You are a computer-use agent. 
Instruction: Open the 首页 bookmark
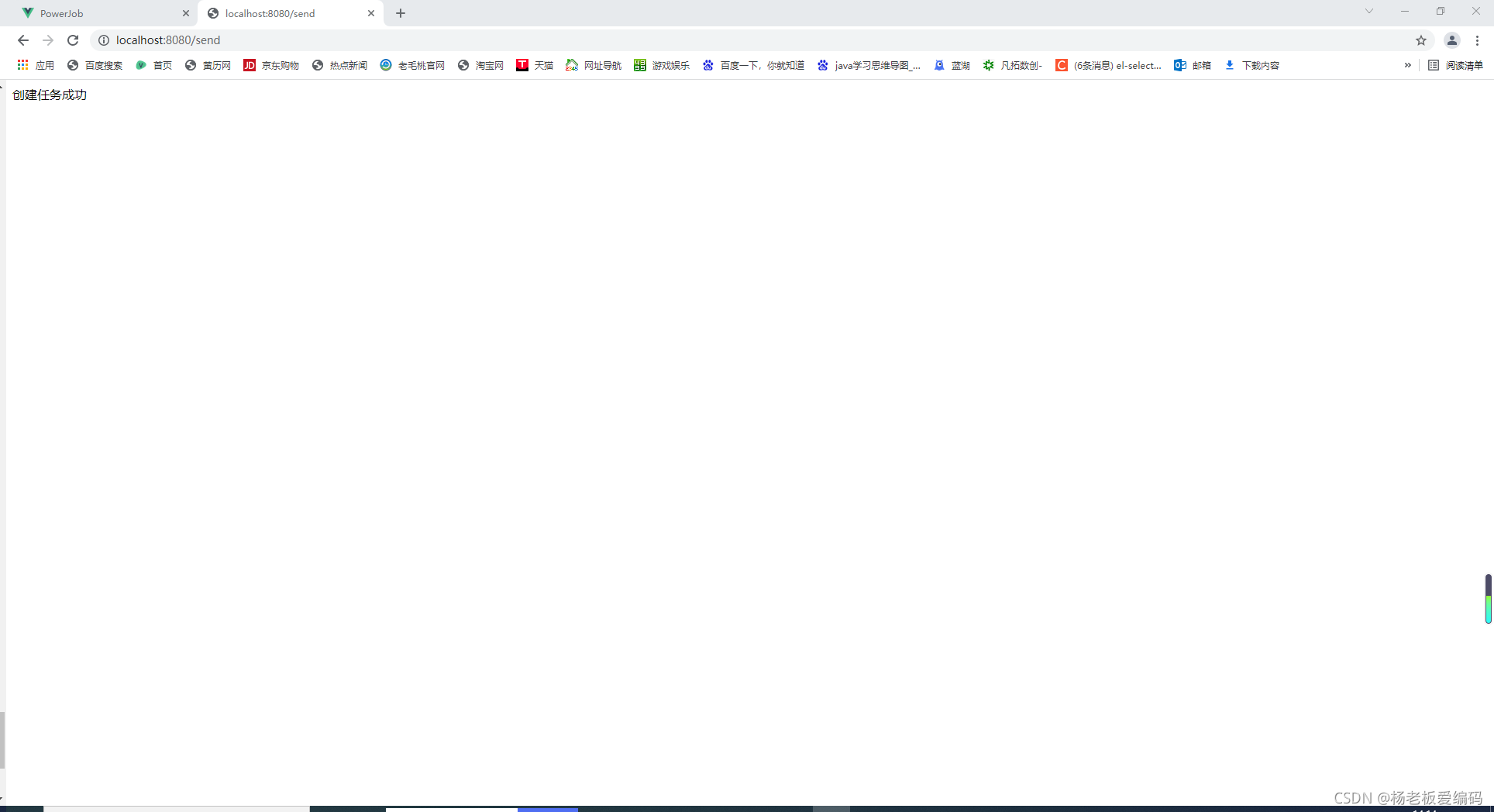pos(153,65)
